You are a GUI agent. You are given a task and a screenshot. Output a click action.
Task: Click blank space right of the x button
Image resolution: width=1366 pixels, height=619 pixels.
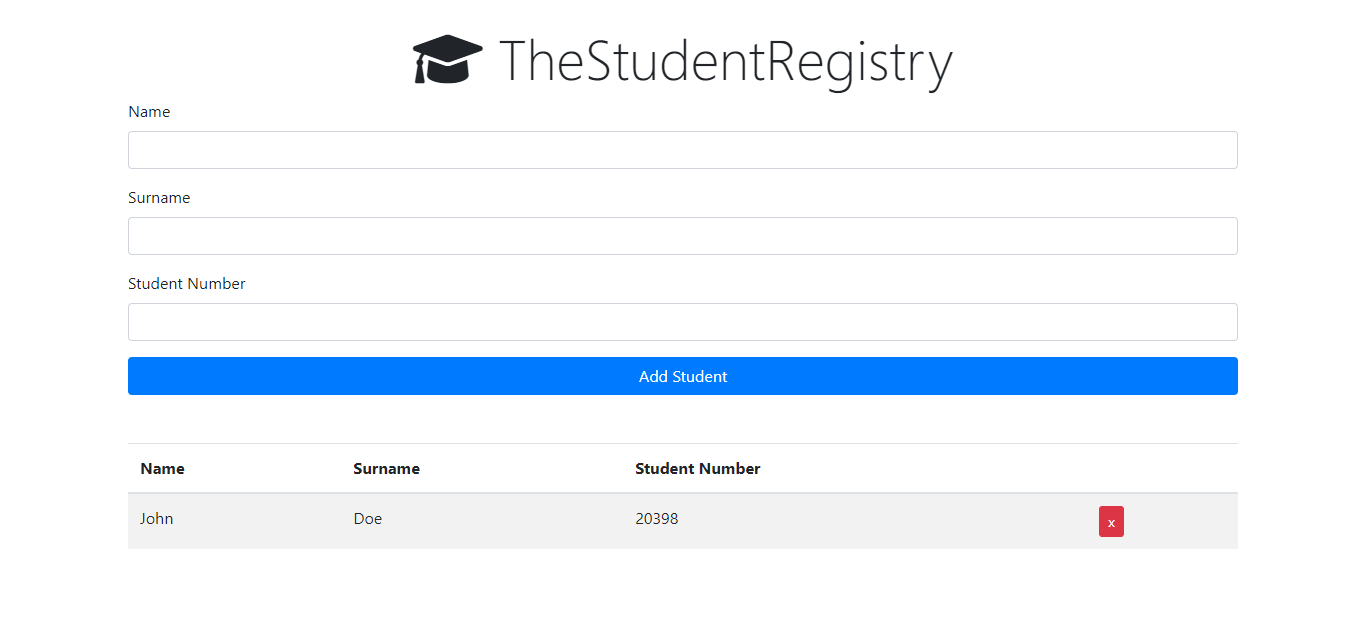tap(1180, 522)
